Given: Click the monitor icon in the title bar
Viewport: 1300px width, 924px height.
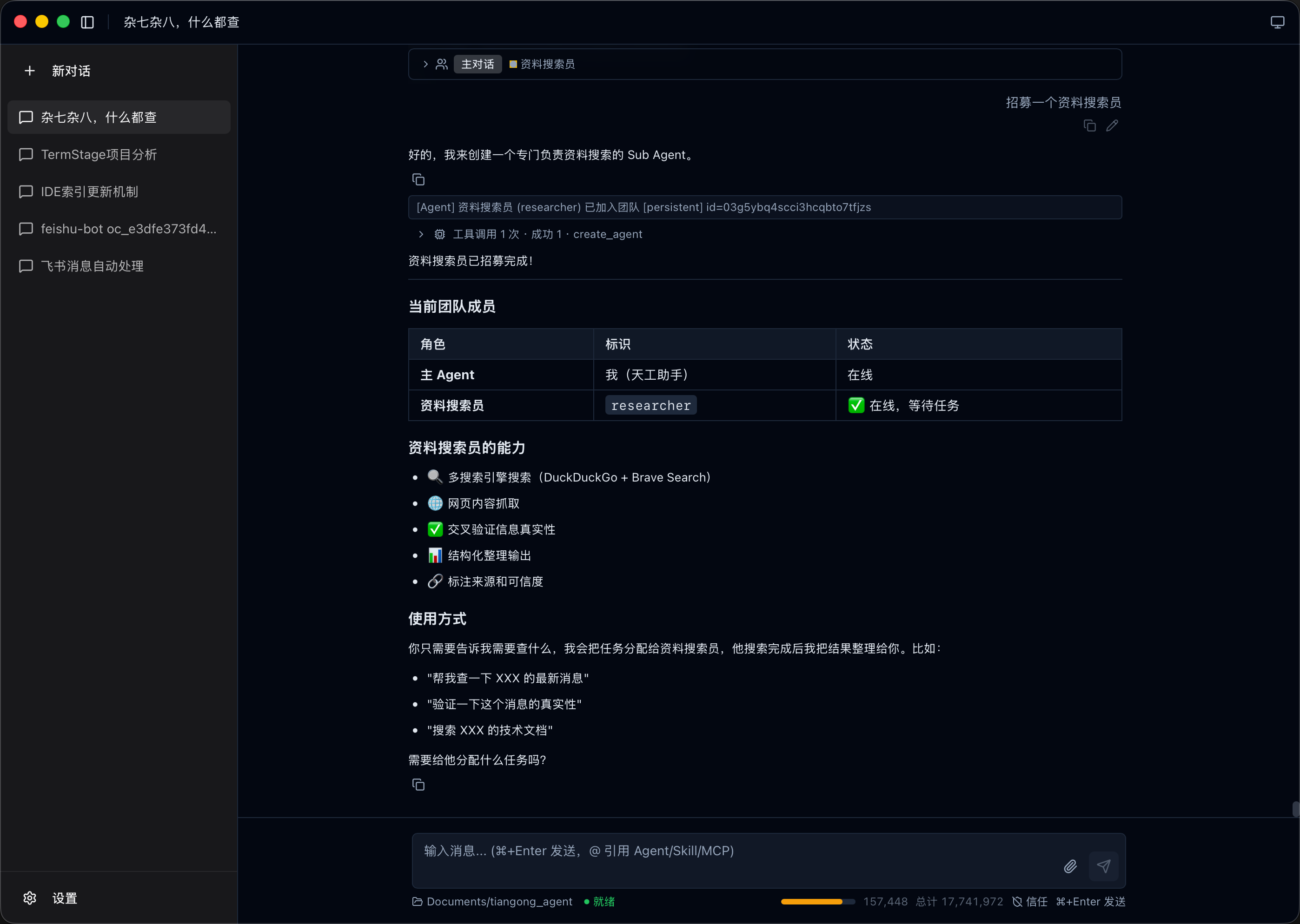Looking at the screenshot, I should click(x=1277, y=22).
